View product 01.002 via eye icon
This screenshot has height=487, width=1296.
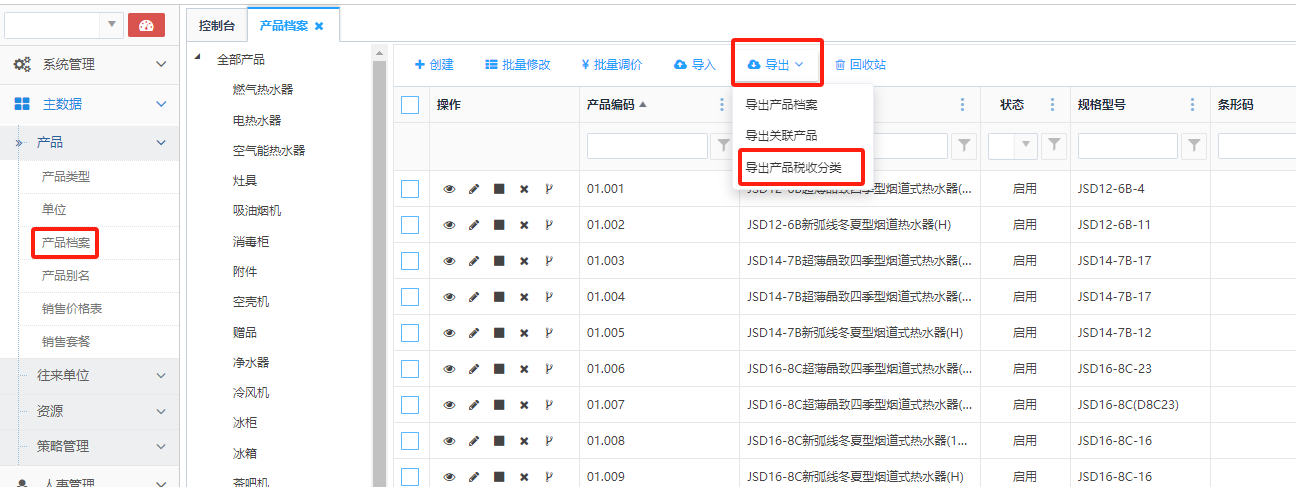point(449,225)
